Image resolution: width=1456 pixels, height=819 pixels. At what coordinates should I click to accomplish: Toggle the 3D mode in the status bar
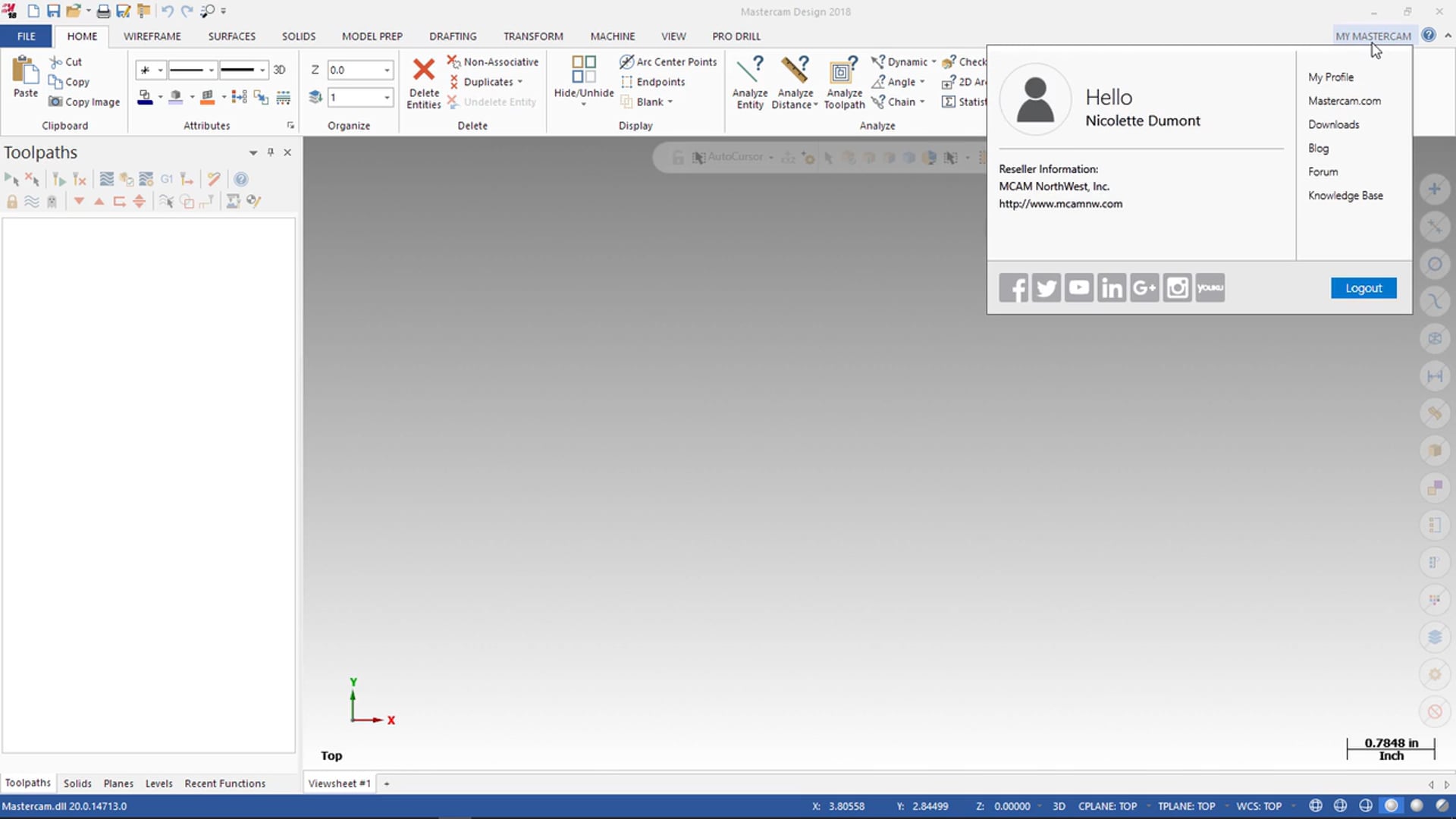click(x=1059, y=806)
